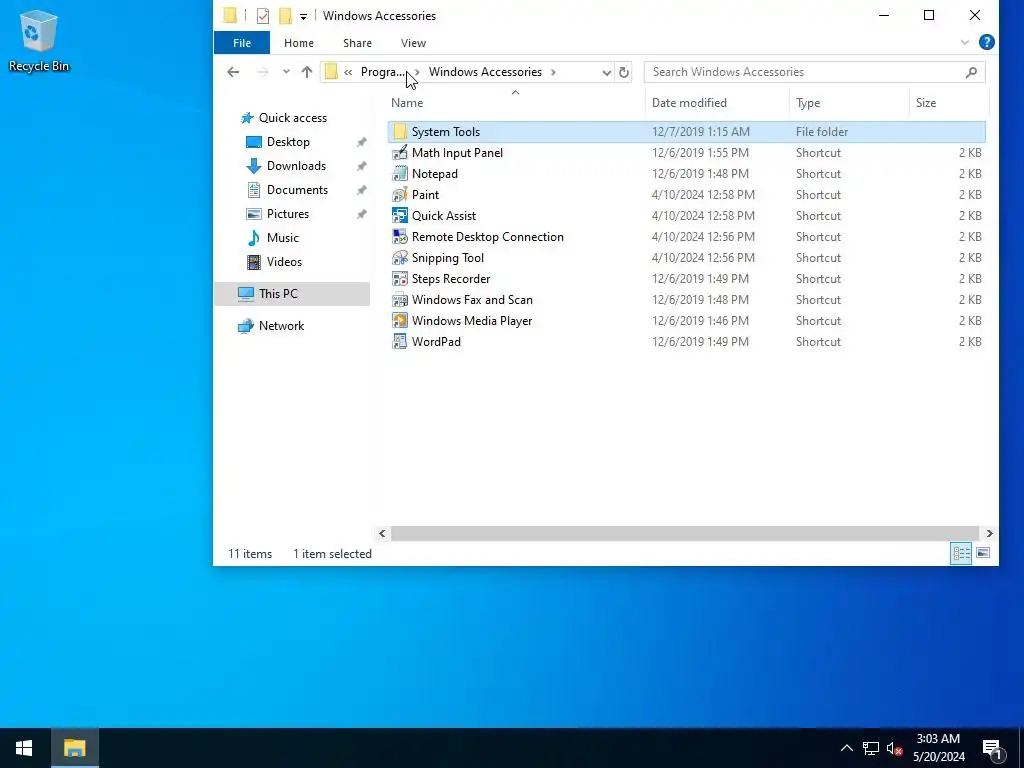Click the "4/10/2024 12:58 PM" date for Paint
The height and width of the screenshot is (768, 1024).
click(703, 195)
